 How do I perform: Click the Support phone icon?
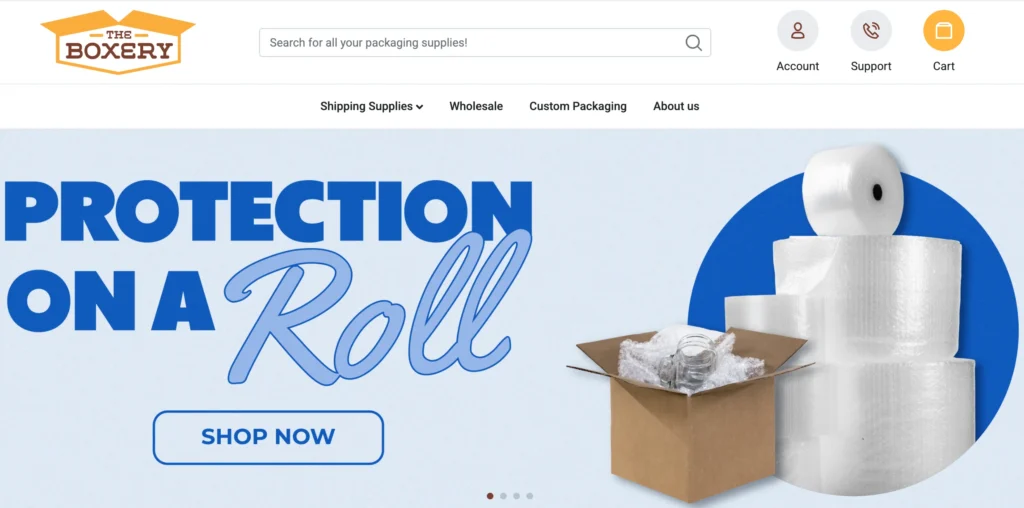coord(871,31)
